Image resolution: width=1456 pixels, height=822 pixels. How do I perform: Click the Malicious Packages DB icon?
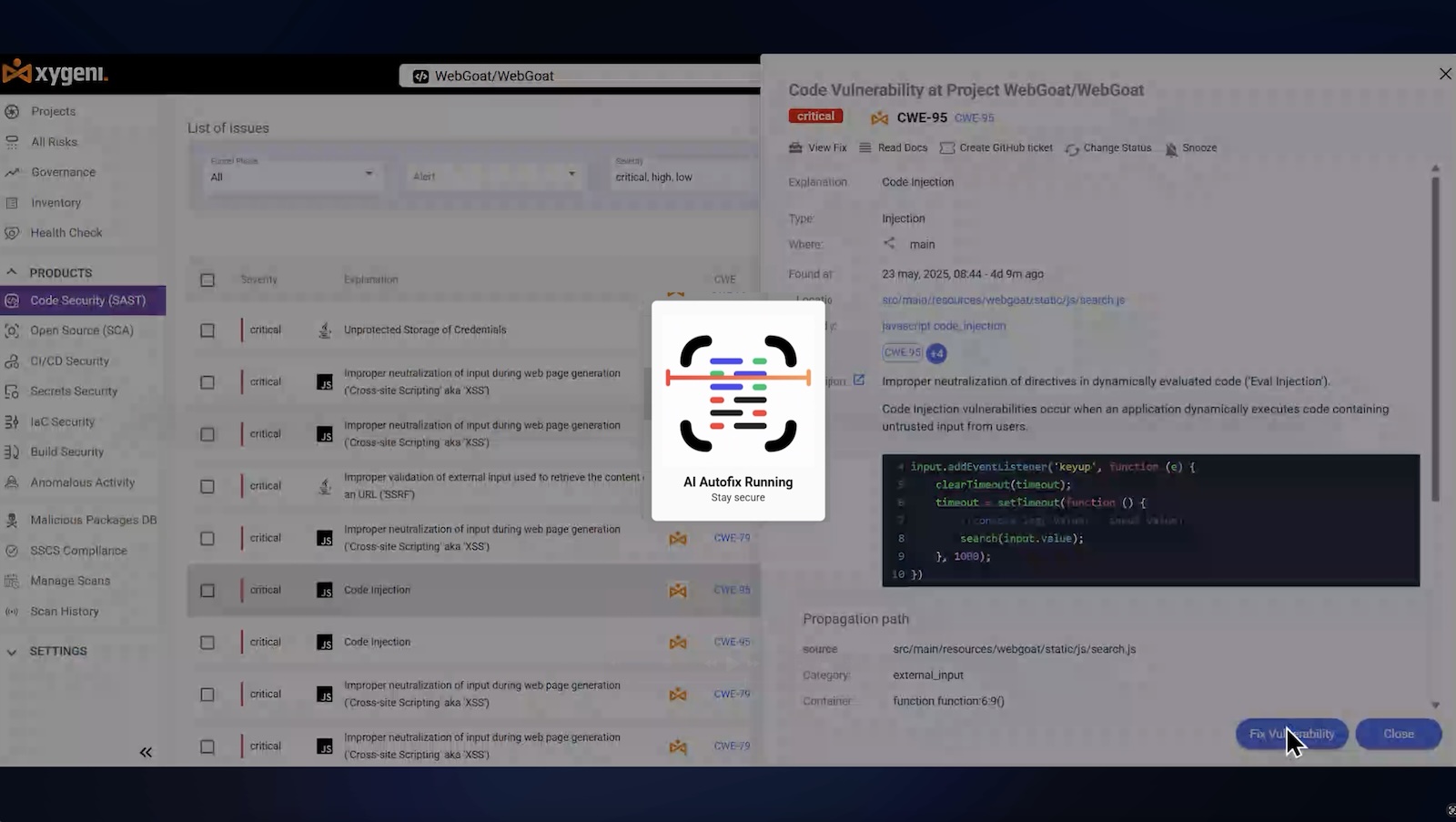click(12, 520)
